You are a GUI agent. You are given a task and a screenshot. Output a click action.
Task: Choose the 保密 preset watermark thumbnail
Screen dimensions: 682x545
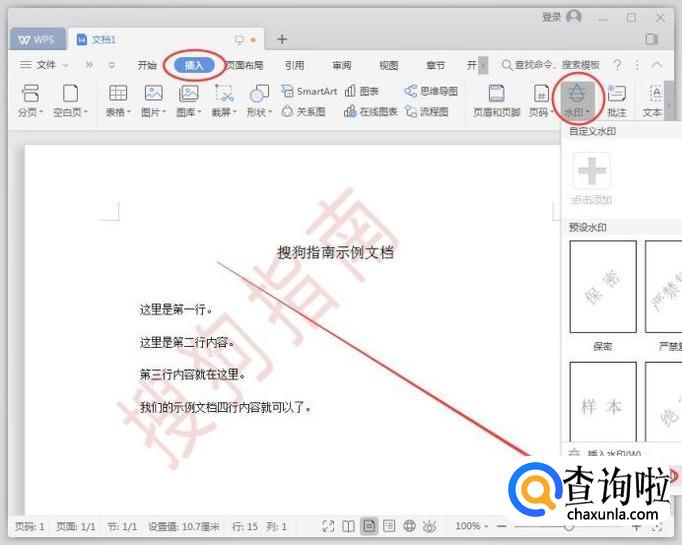tap(603, 287)
